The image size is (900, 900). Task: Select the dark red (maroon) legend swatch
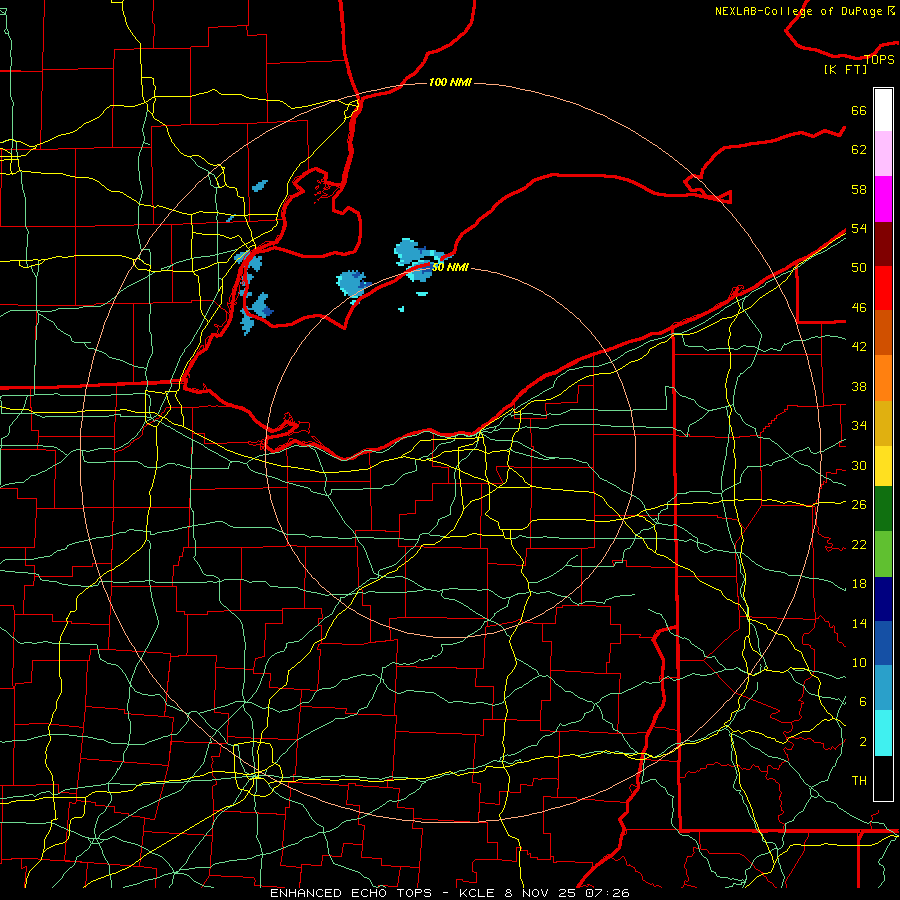[883, 243]
